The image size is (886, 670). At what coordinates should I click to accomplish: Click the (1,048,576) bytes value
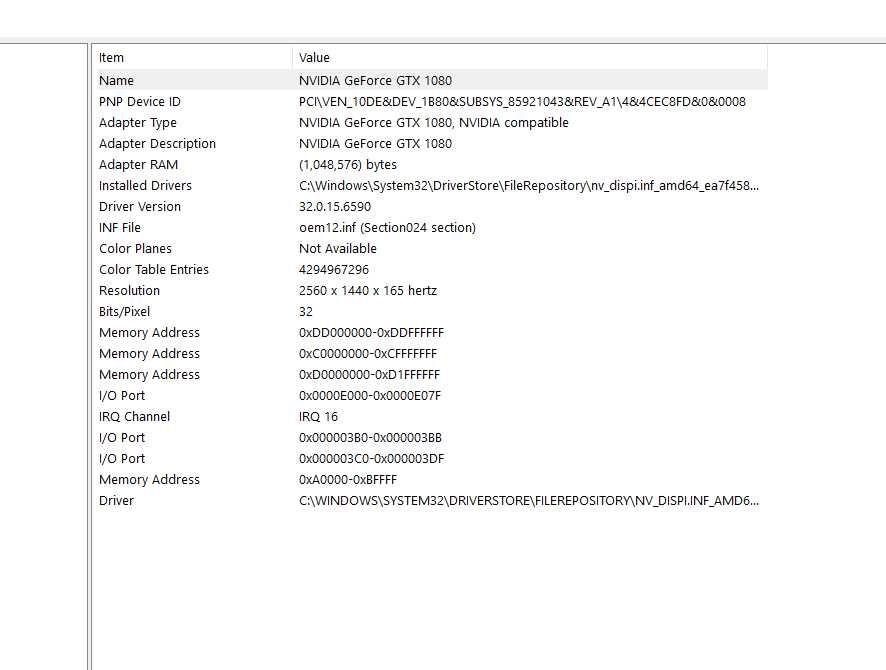(348, 164)
